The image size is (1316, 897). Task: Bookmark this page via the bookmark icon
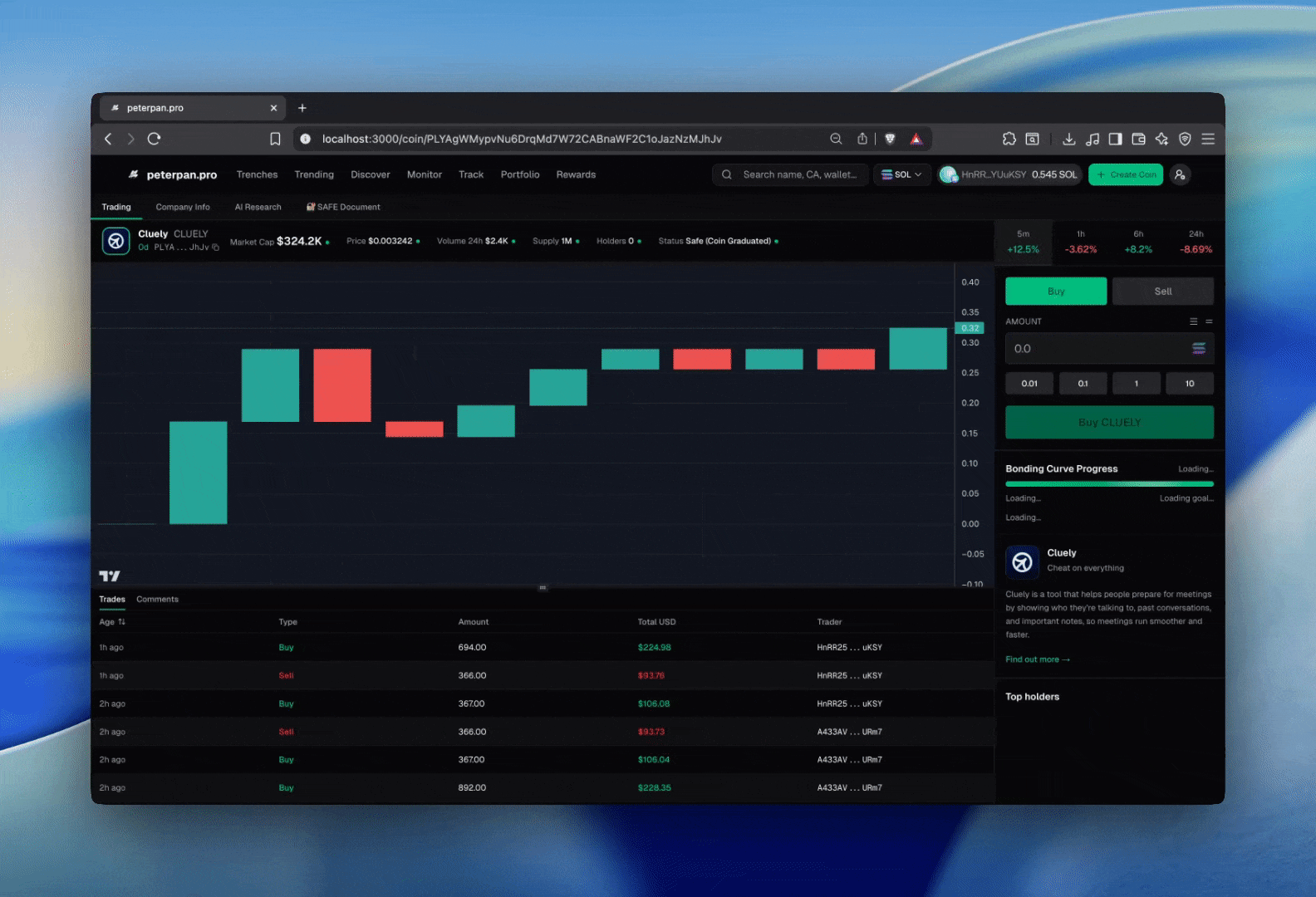click(x=275, y=139)
